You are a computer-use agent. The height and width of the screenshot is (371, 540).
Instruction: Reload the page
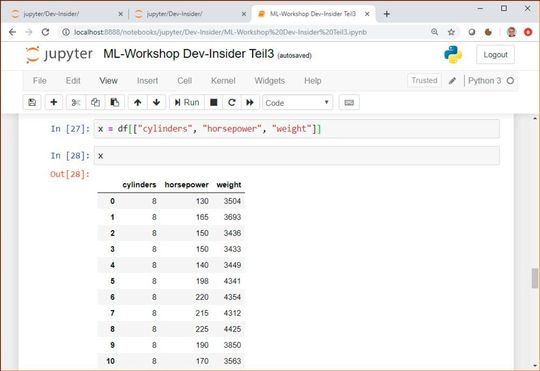45,32
